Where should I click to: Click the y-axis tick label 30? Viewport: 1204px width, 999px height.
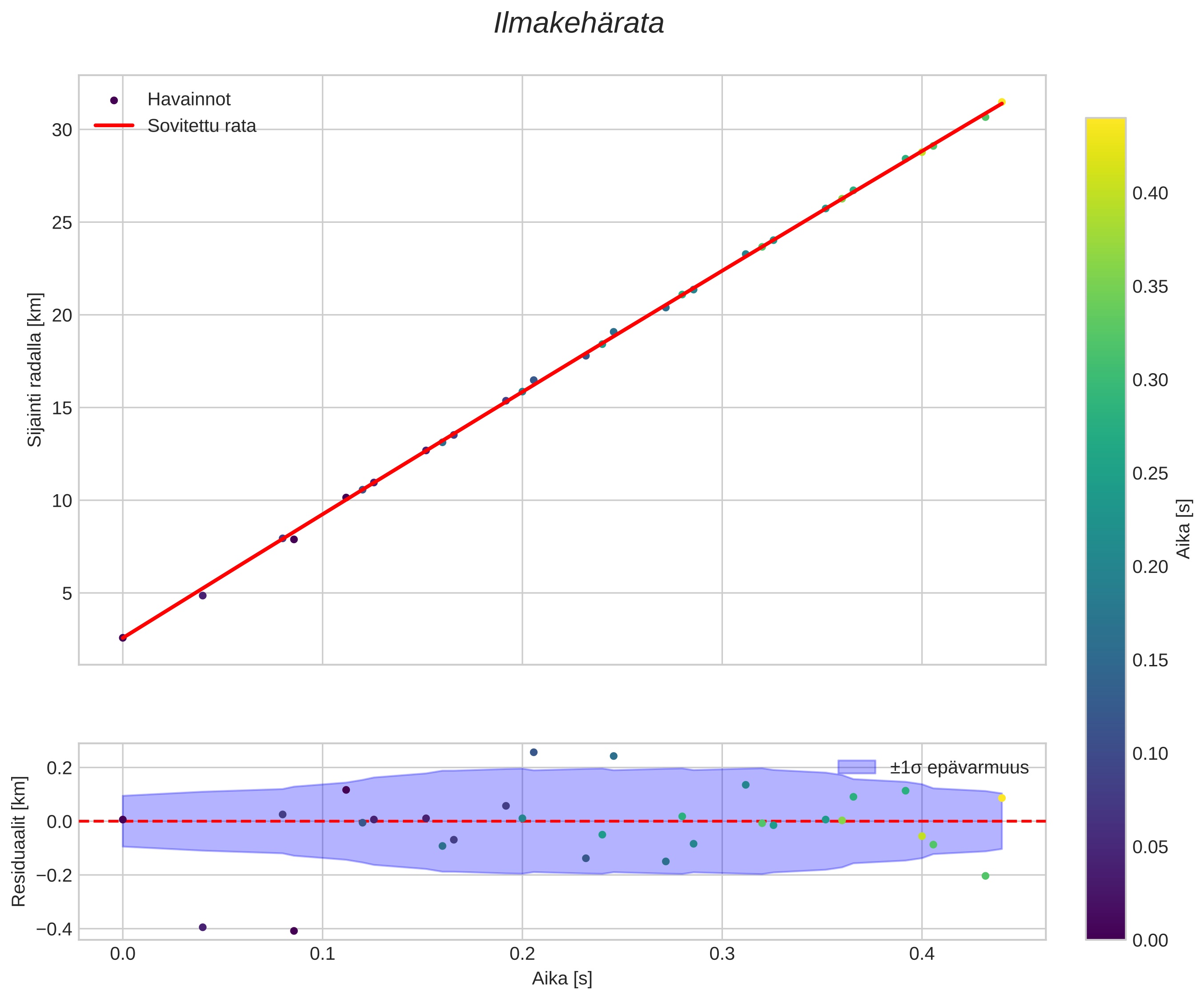coord(62,130)
